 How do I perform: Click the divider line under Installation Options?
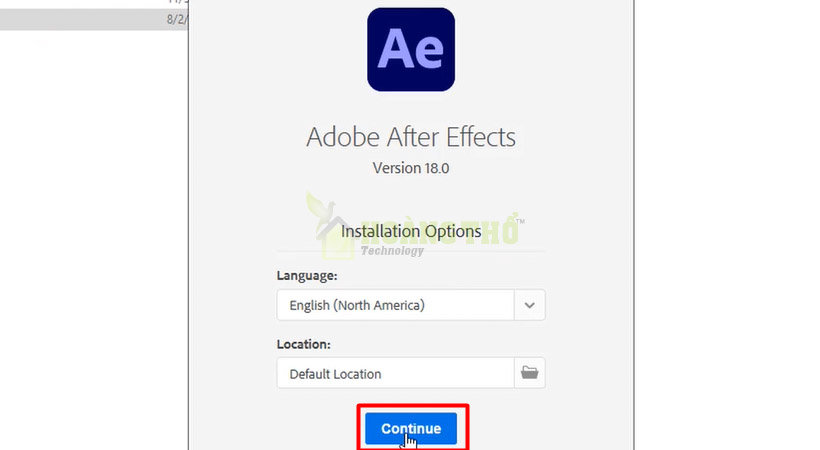411,252
